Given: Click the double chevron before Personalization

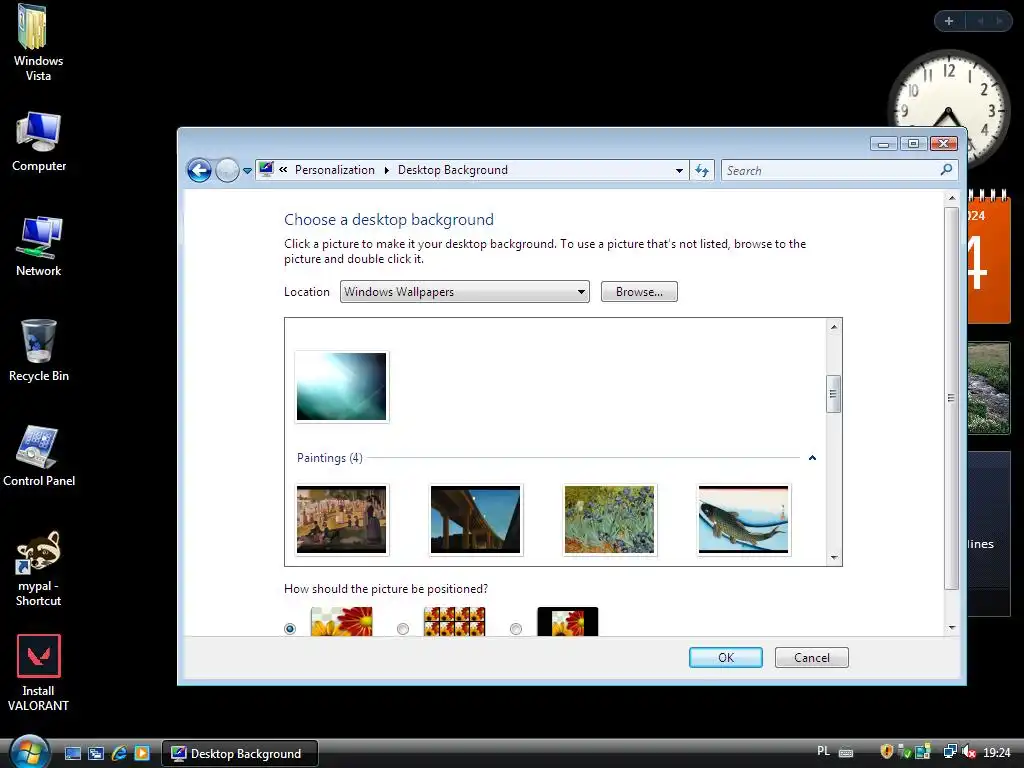Looking at the screenshot, I should (283, 169).
